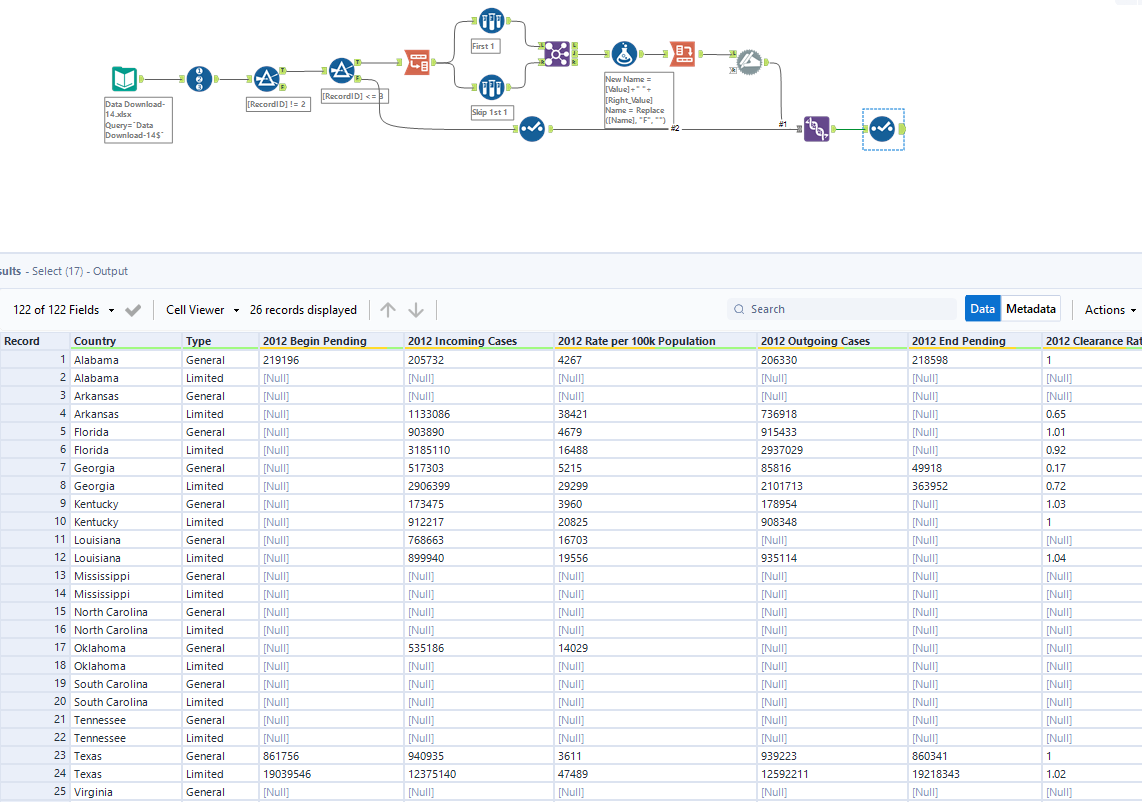Switch to the Metadata tab
This screenshot has width=1142, height=802.
1030,309
